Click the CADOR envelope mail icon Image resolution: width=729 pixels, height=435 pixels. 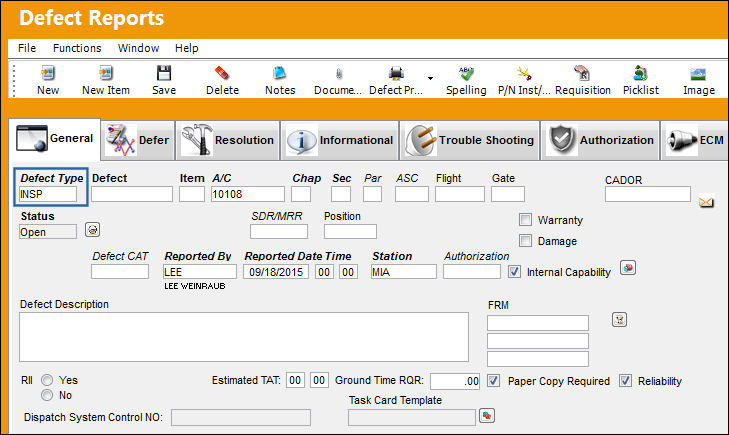[706, 202]
